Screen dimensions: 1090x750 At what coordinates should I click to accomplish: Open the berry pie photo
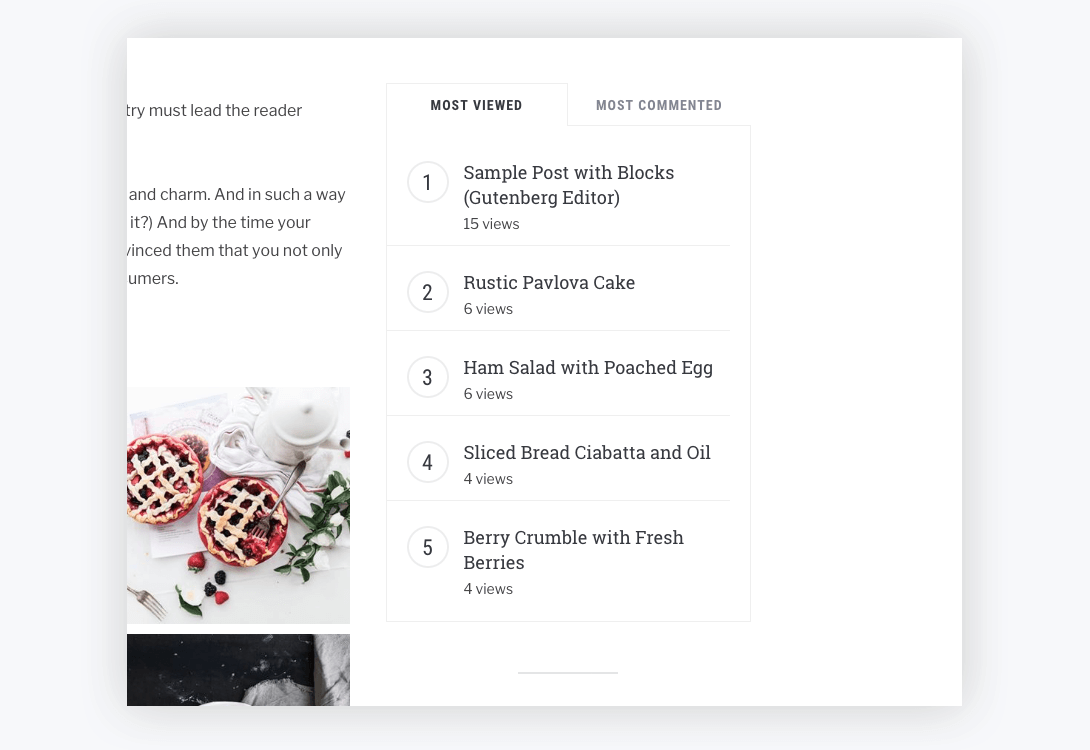point(238,505)
